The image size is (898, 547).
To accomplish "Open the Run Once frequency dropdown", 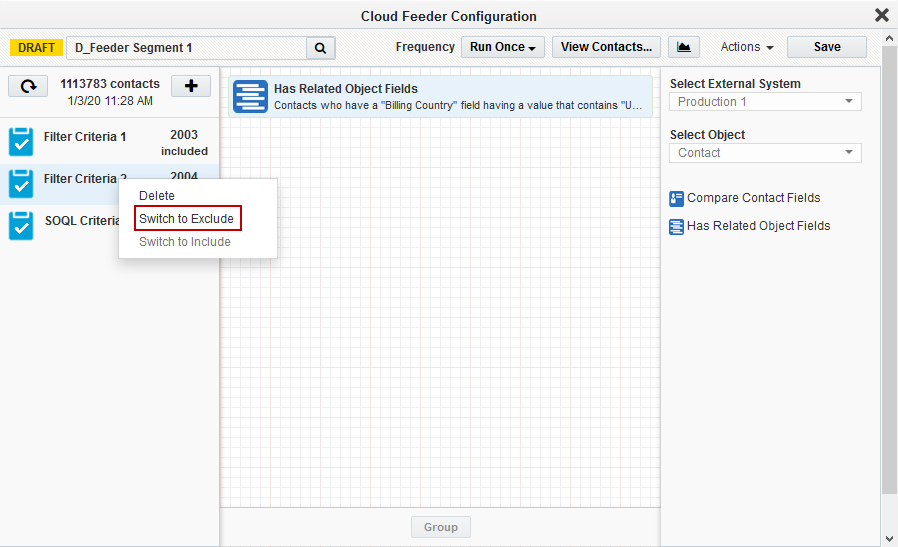I will [x=503, y=47].
